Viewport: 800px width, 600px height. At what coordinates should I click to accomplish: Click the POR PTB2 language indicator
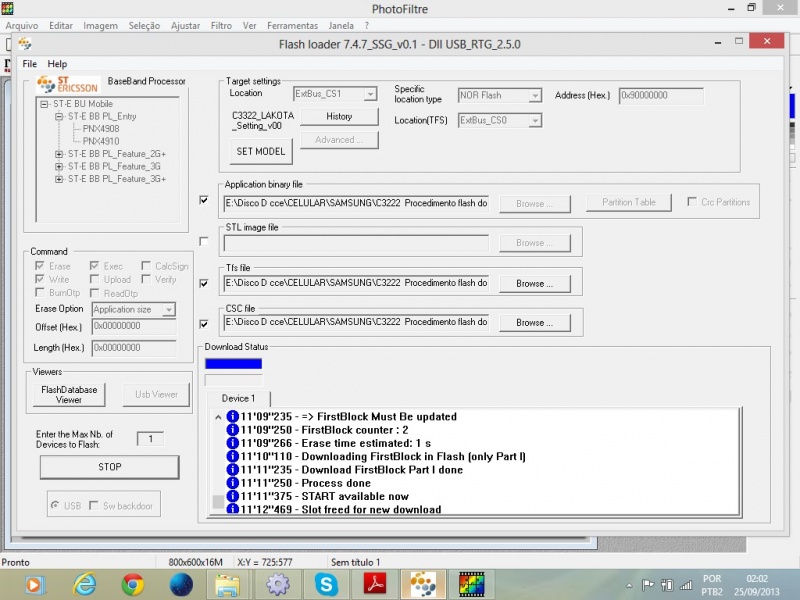coord(712,585)
